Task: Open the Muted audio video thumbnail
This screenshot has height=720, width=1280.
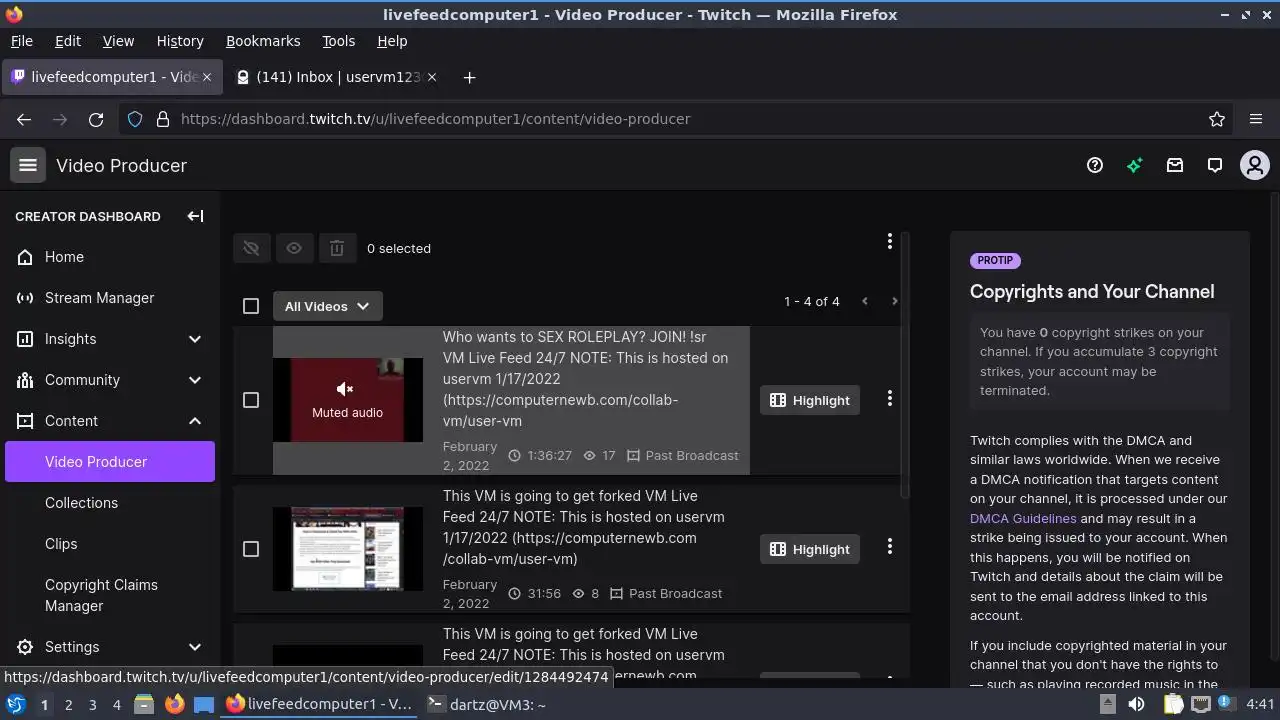Action: (x=348, y=400)
